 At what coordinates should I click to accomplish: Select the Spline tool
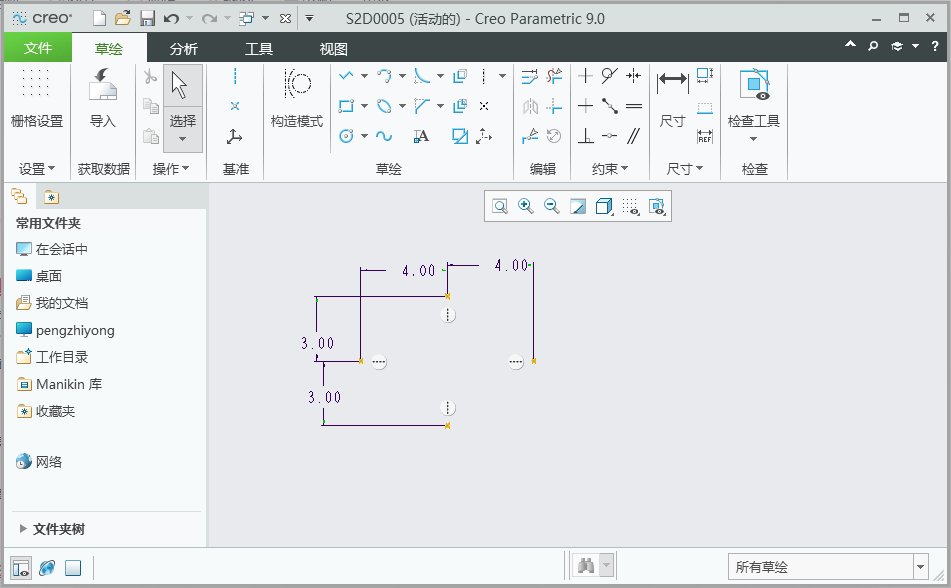tap(384, 136)
